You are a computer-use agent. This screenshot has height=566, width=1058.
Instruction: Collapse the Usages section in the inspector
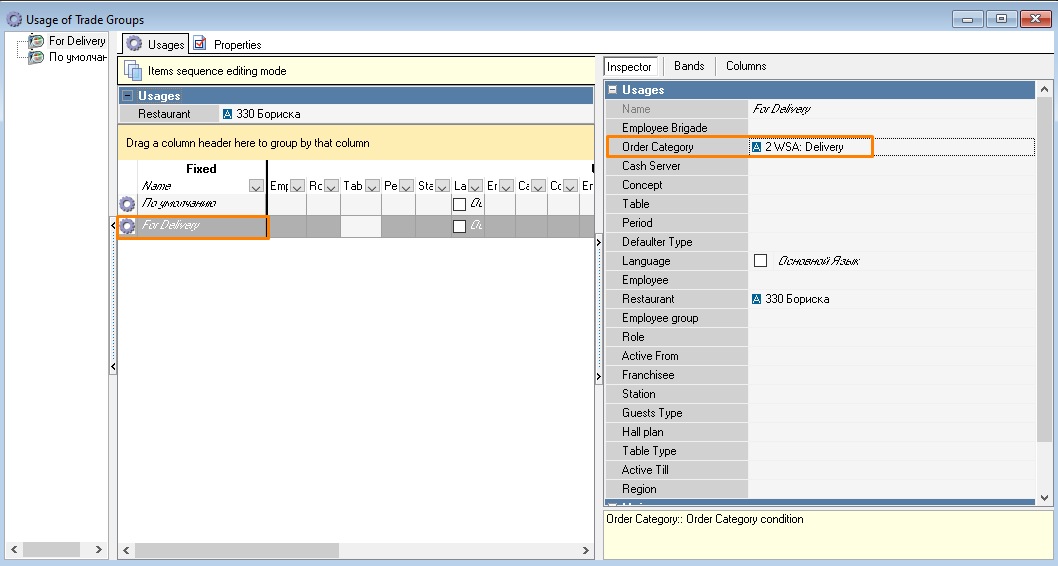click(x=612, y=90)
